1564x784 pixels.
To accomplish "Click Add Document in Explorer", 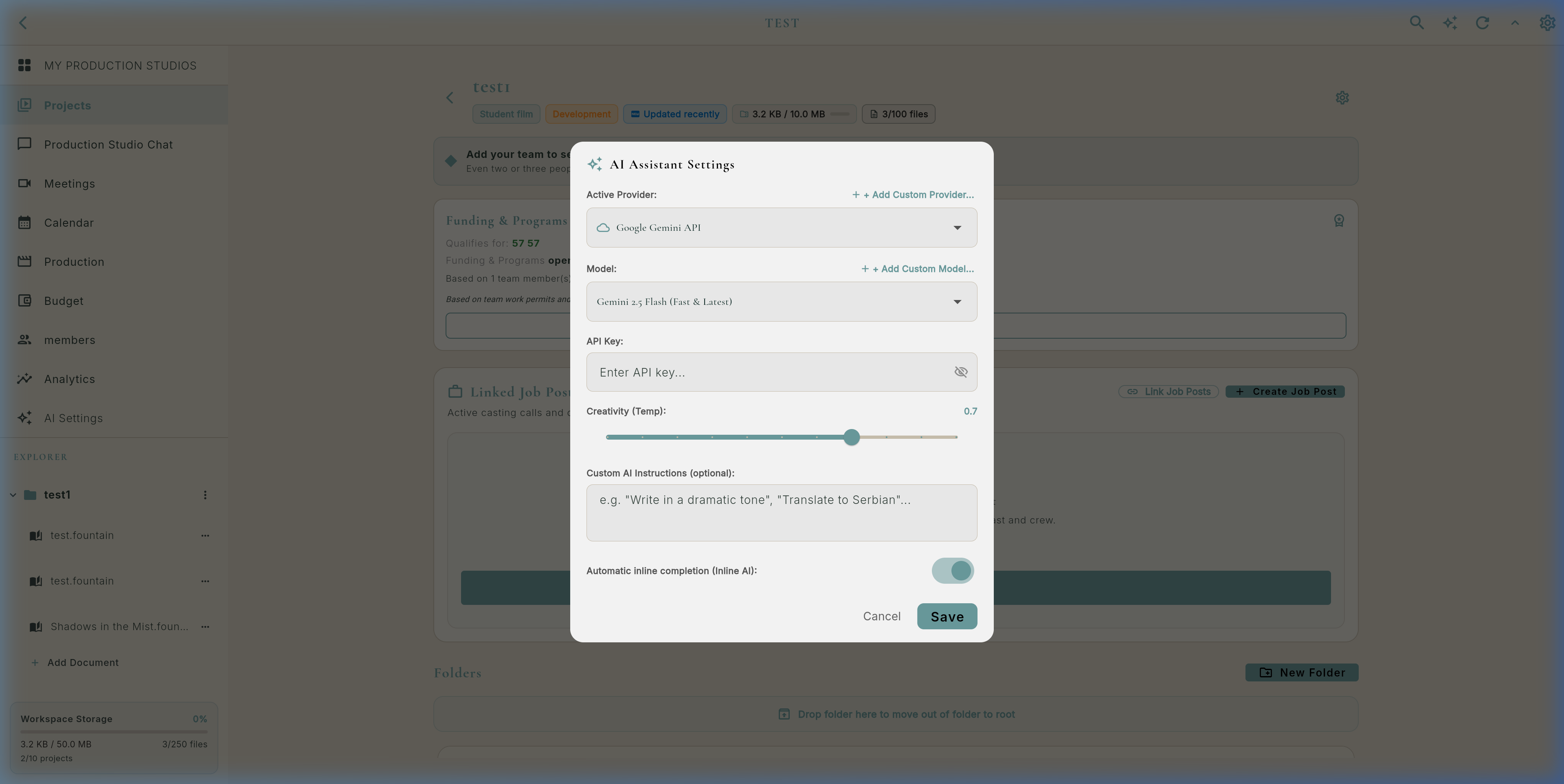I will click(x=75, y=663).
